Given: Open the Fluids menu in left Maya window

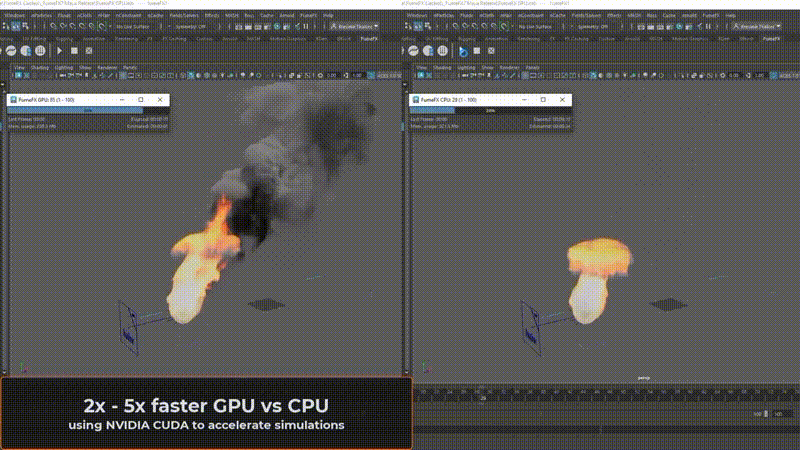Looking at the screenshot, I should point(64,16).
